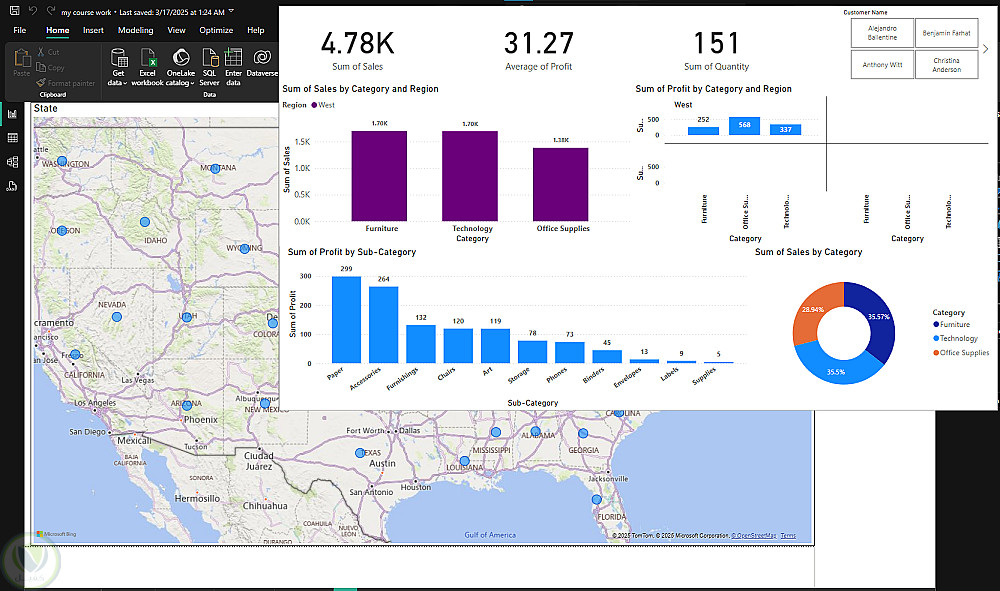Open the View ribbon tab
The image size is (1000, 591).
pos(176,30)
